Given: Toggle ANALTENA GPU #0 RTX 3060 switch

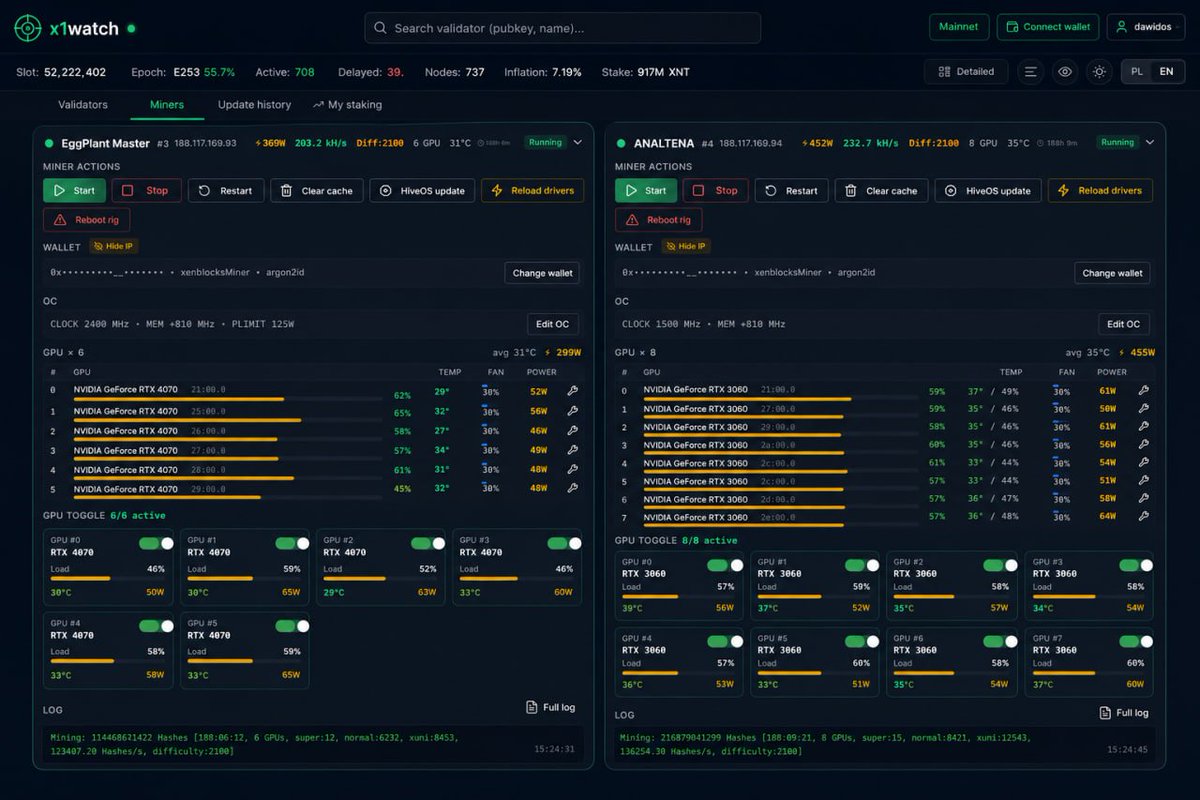Looking at the screenshot, I should pos(724,565).
